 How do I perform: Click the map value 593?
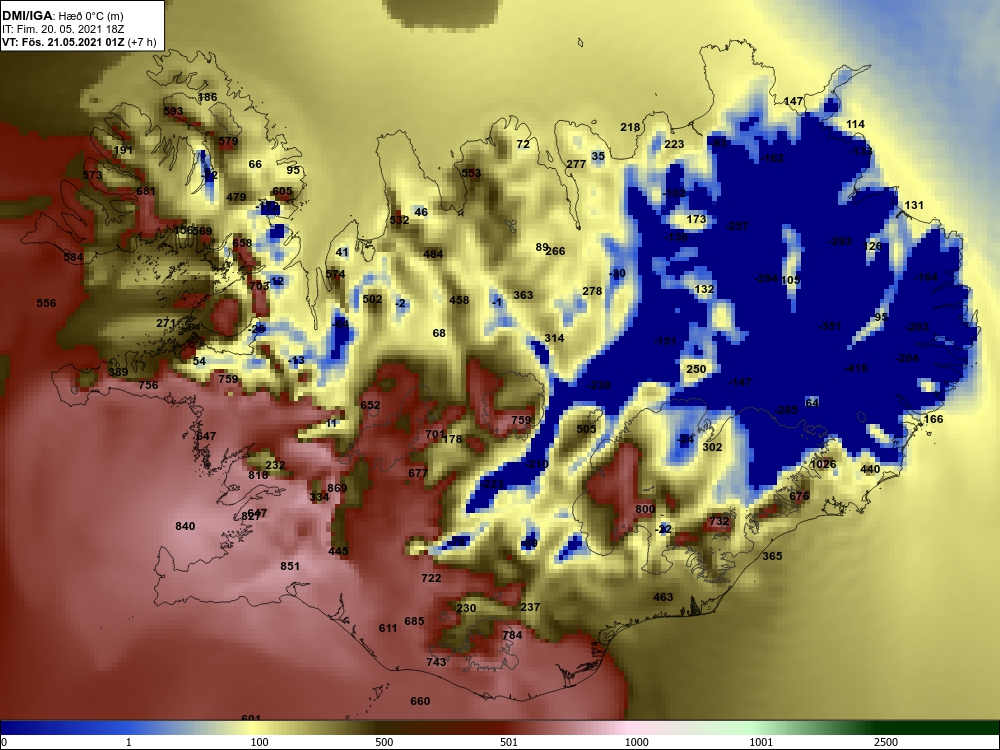click(x=173, y=111)
